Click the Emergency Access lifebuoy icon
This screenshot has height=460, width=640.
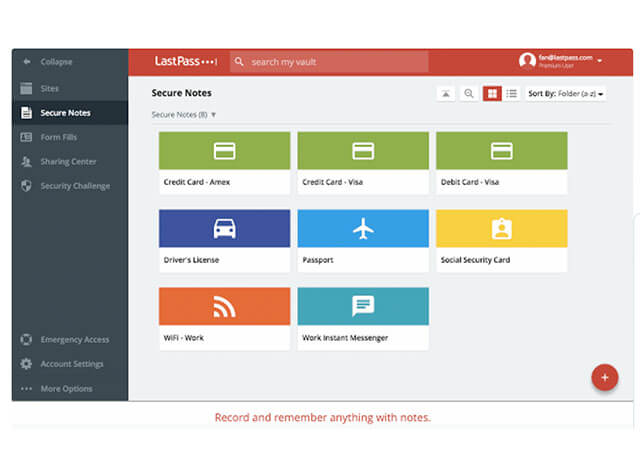(27, 340)
